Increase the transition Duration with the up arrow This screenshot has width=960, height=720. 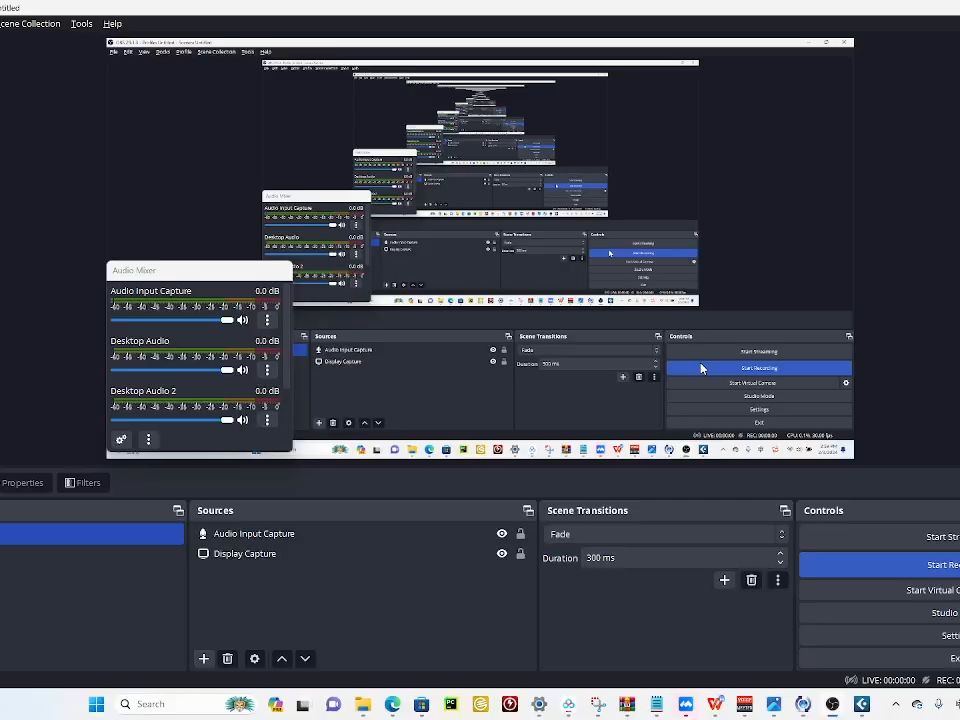pos(780,553)
